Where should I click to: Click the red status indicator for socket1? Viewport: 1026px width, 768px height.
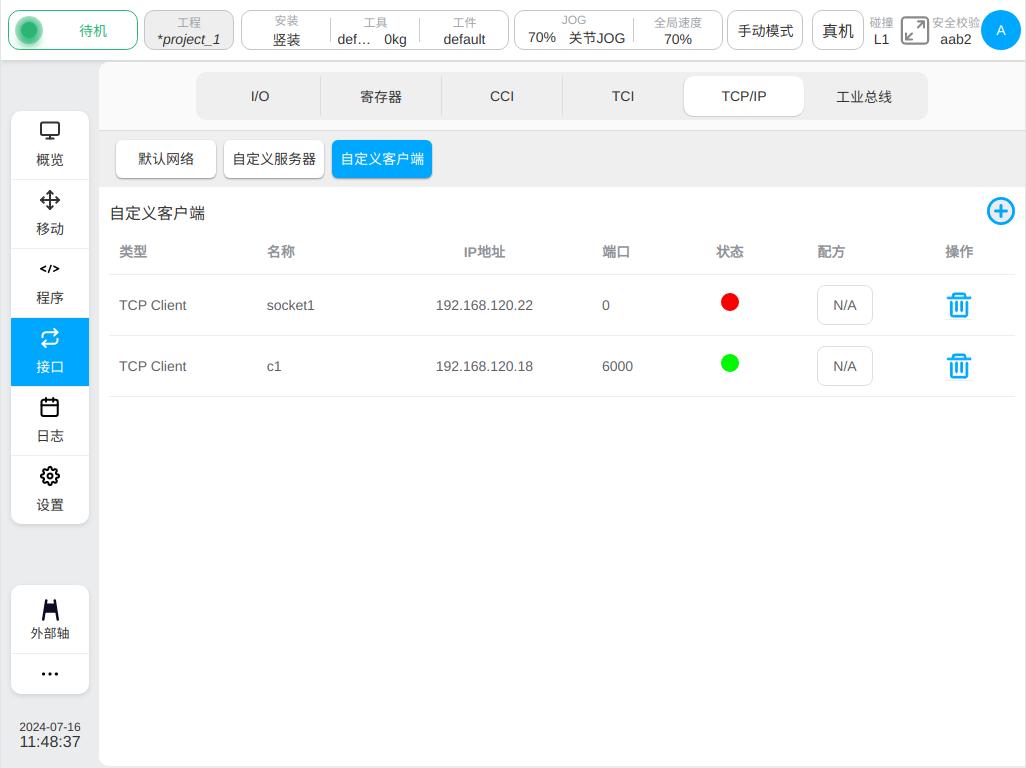(x=730, y=302)
